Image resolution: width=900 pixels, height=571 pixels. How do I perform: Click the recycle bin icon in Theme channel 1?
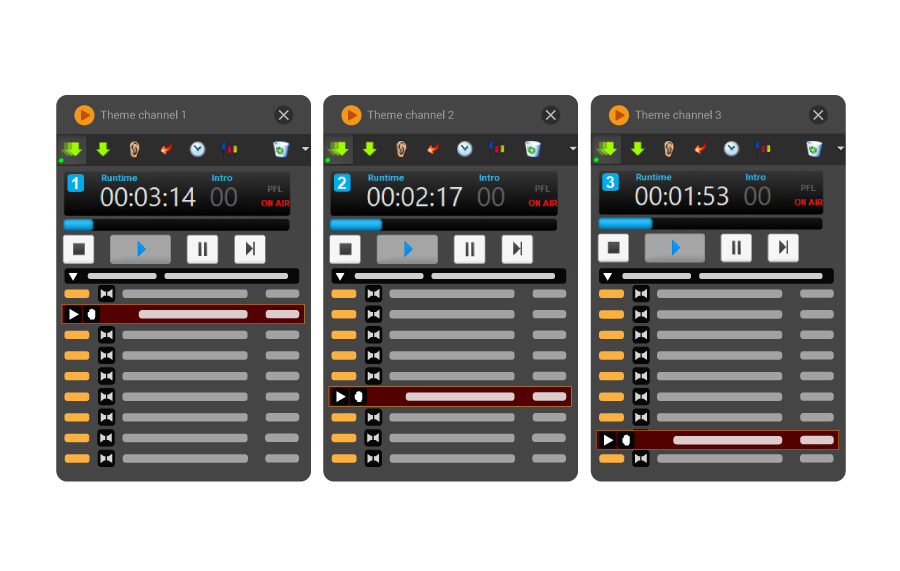click(x=281, y=149)
